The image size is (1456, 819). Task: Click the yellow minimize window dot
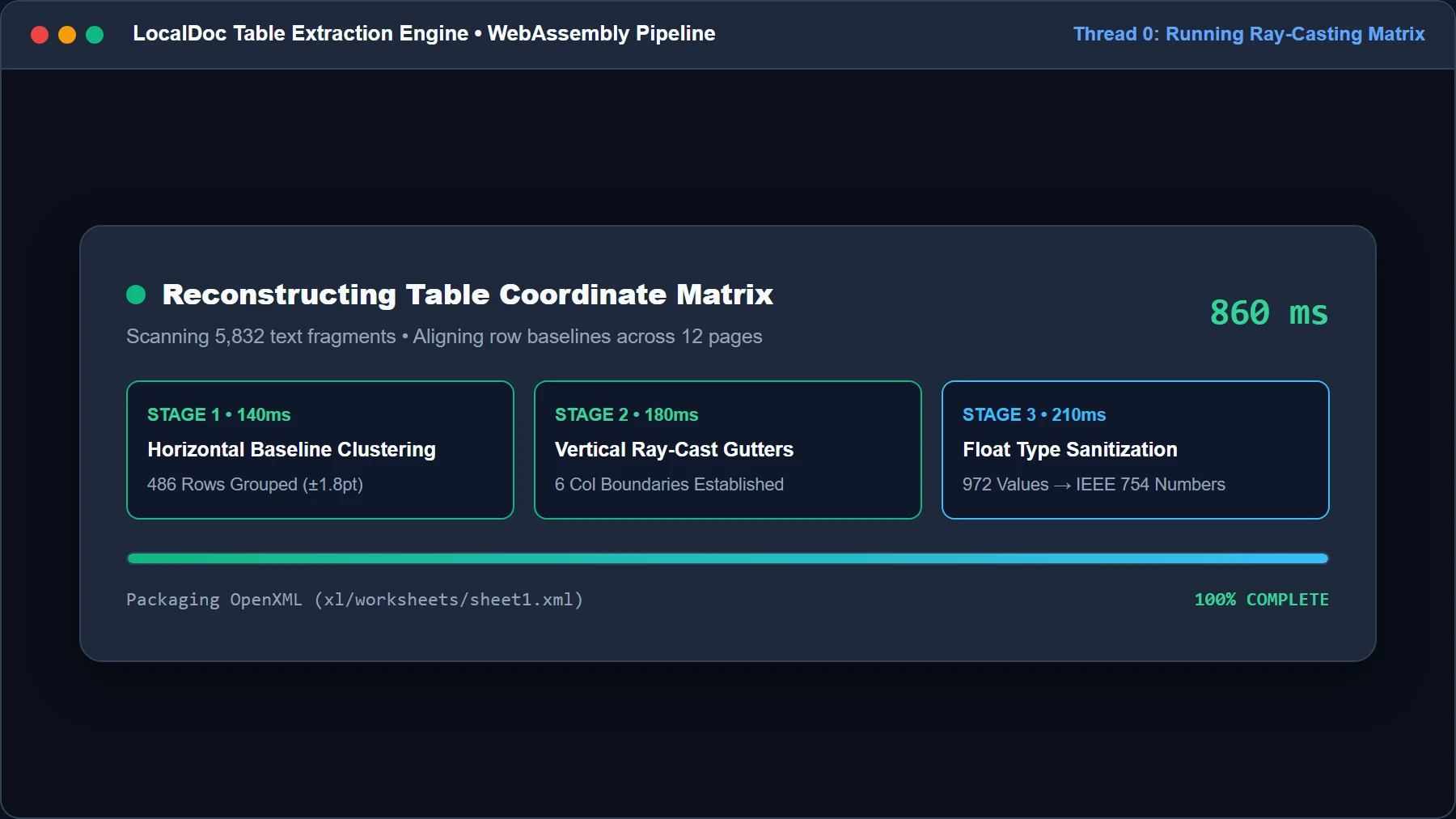coord(67,35)
